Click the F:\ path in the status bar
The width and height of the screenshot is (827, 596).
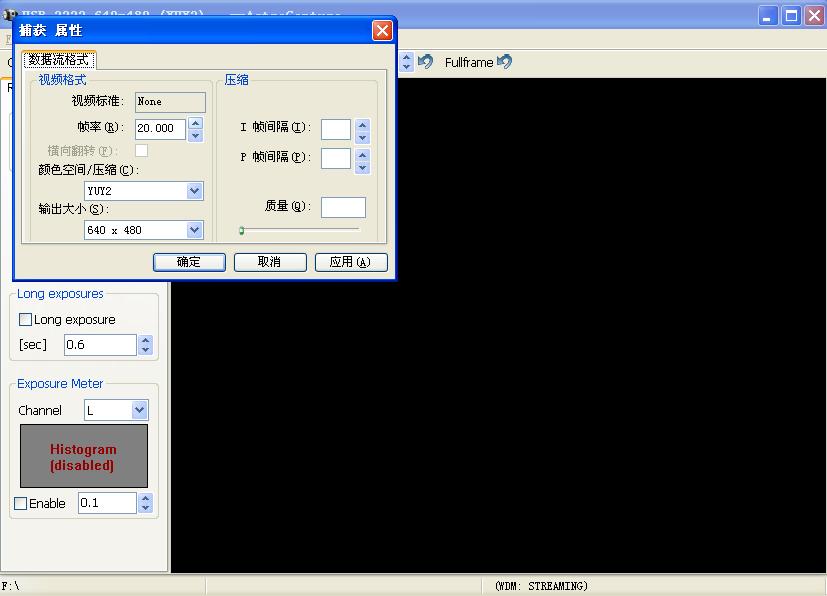point(11,586)
